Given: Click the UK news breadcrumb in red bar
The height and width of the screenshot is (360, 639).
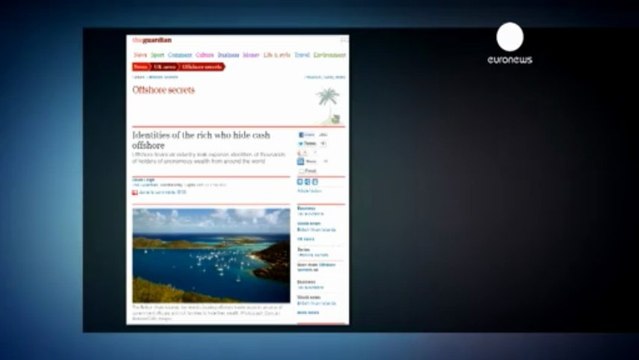Looking at the screenshot, I should click(164, 67).
